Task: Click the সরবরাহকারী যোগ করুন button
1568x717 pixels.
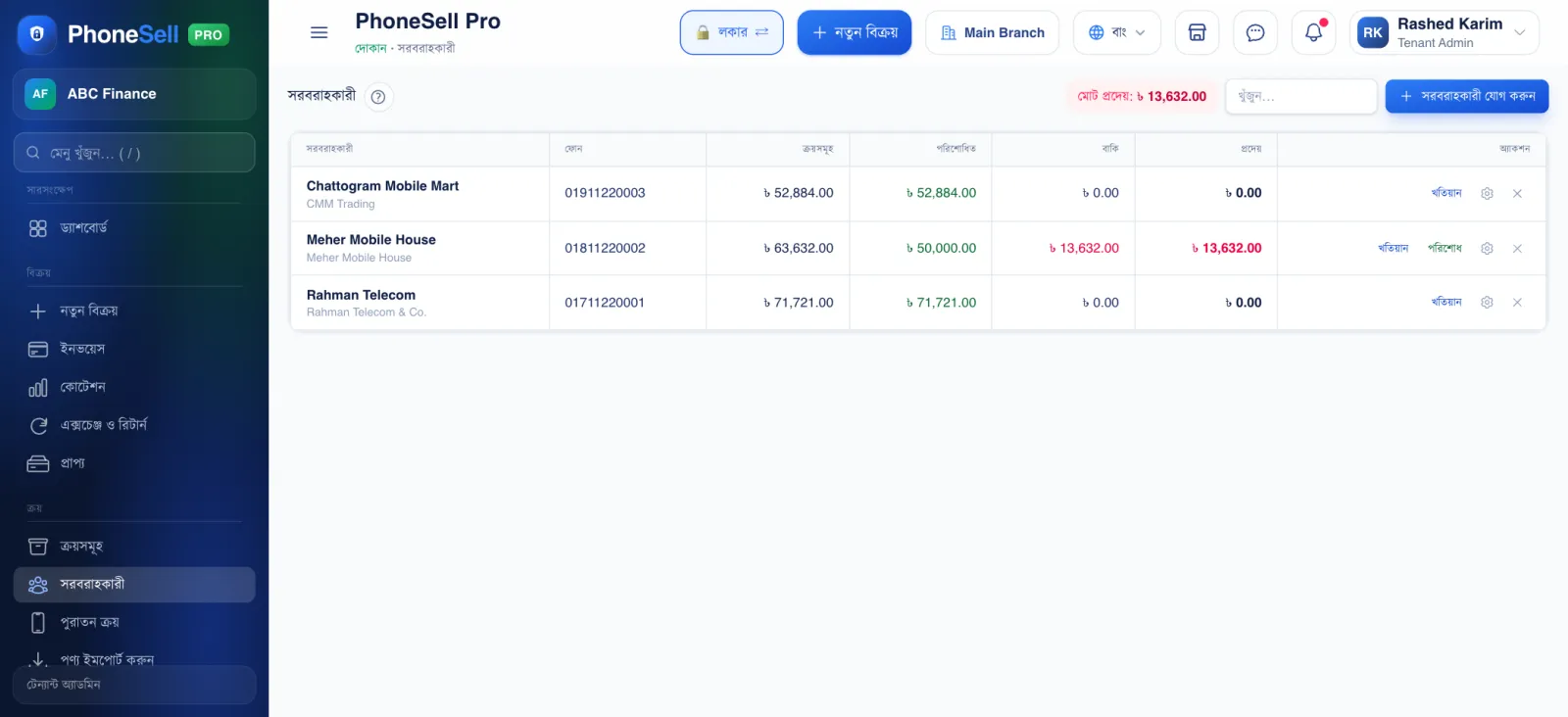Action: click(x=1466, y=96)
